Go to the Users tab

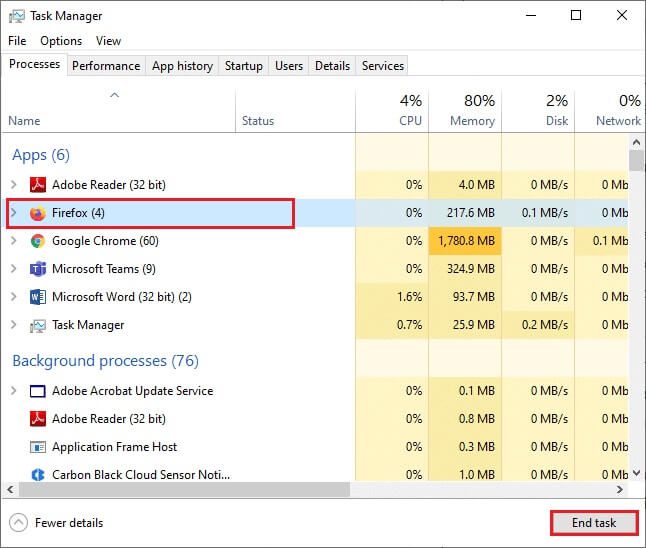pos(289,66)
